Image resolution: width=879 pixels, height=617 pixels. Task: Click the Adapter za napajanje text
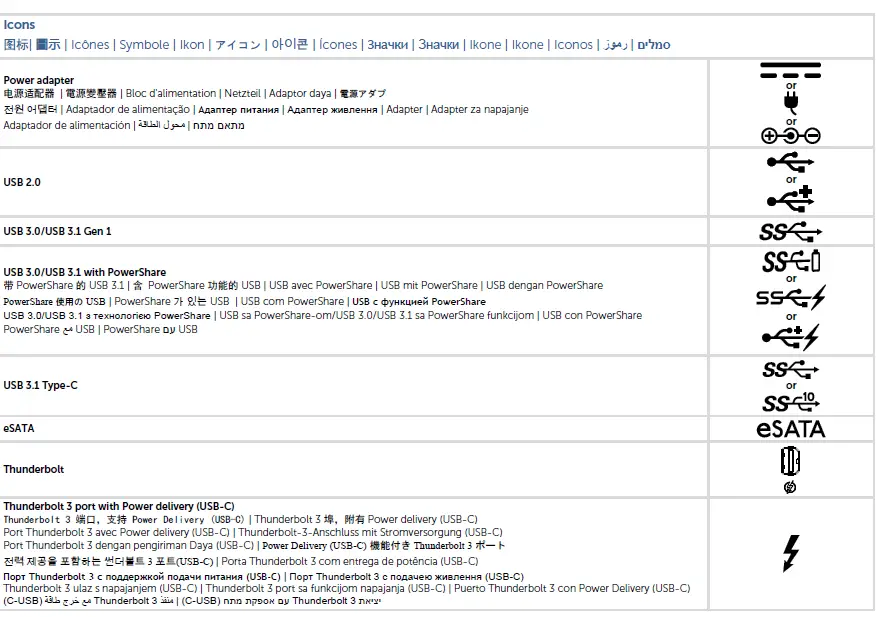click(x=479, y=109)
